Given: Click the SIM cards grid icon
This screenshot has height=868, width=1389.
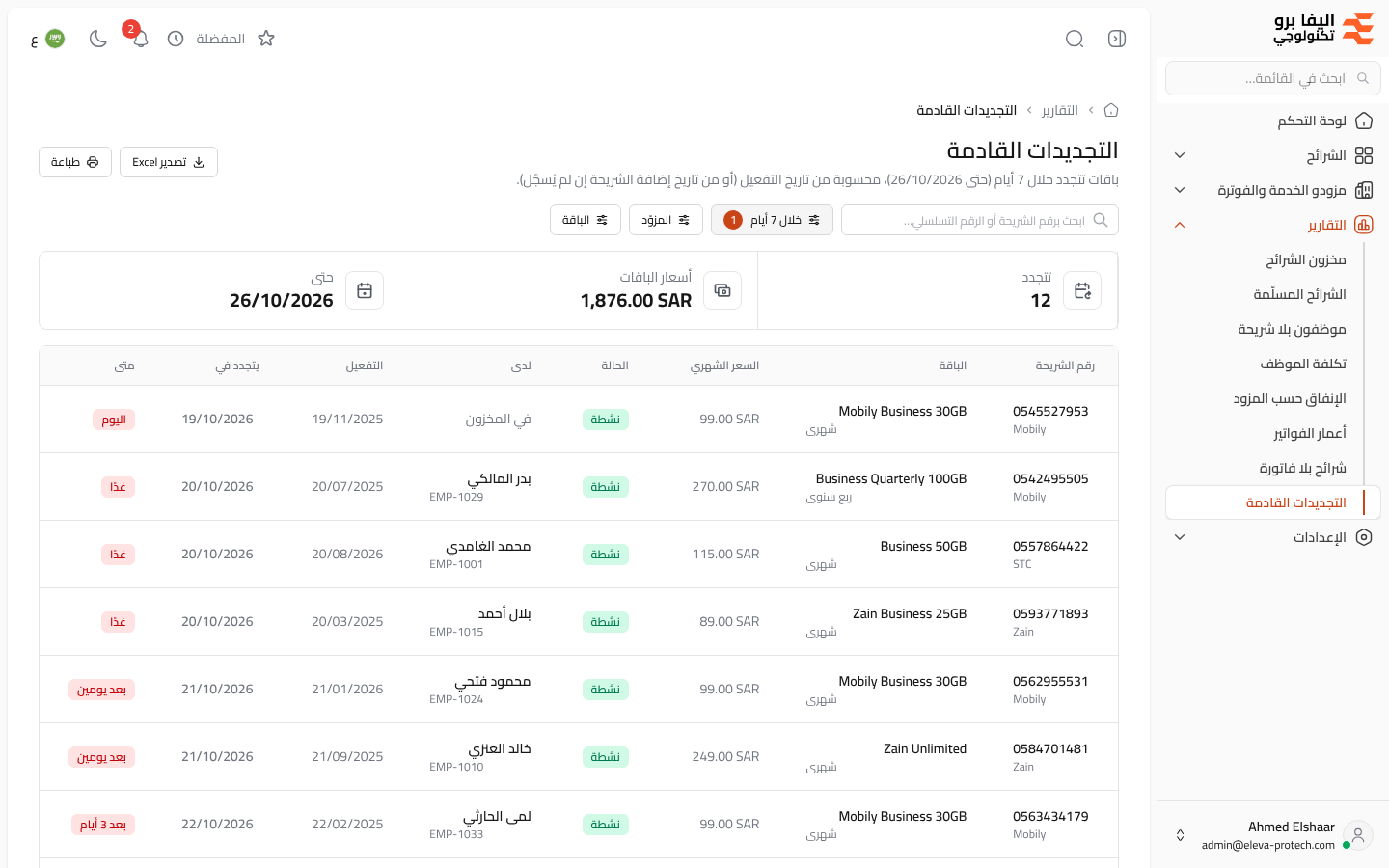Looking at the screenshot, I should coord(1364,155).
